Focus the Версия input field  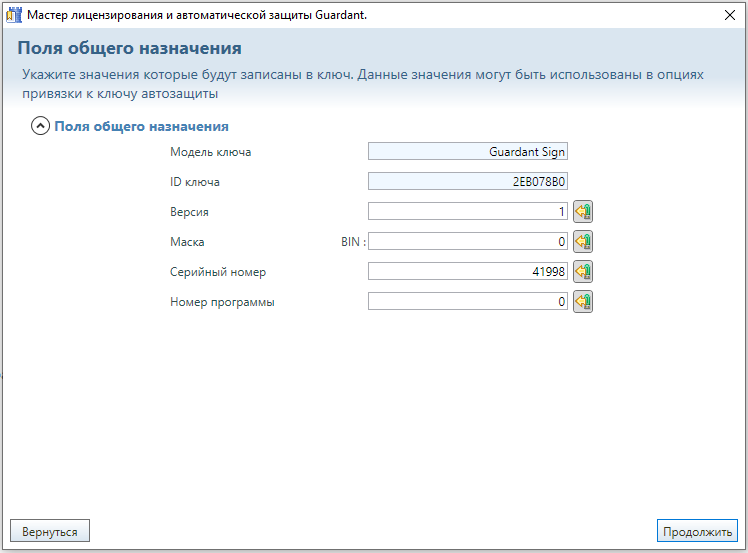coord(467,212)
